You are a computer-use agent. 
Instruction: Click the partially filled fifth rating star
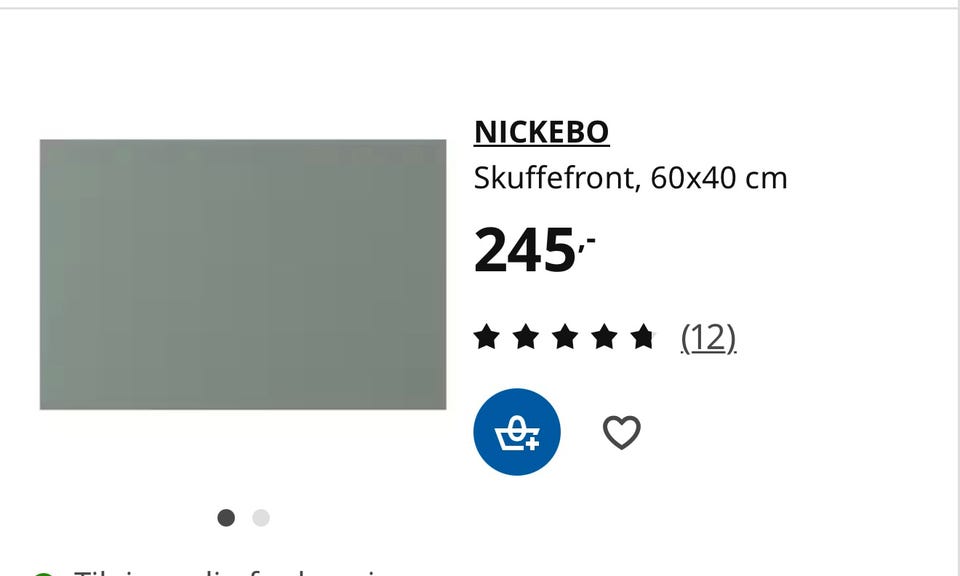(643, 337)
